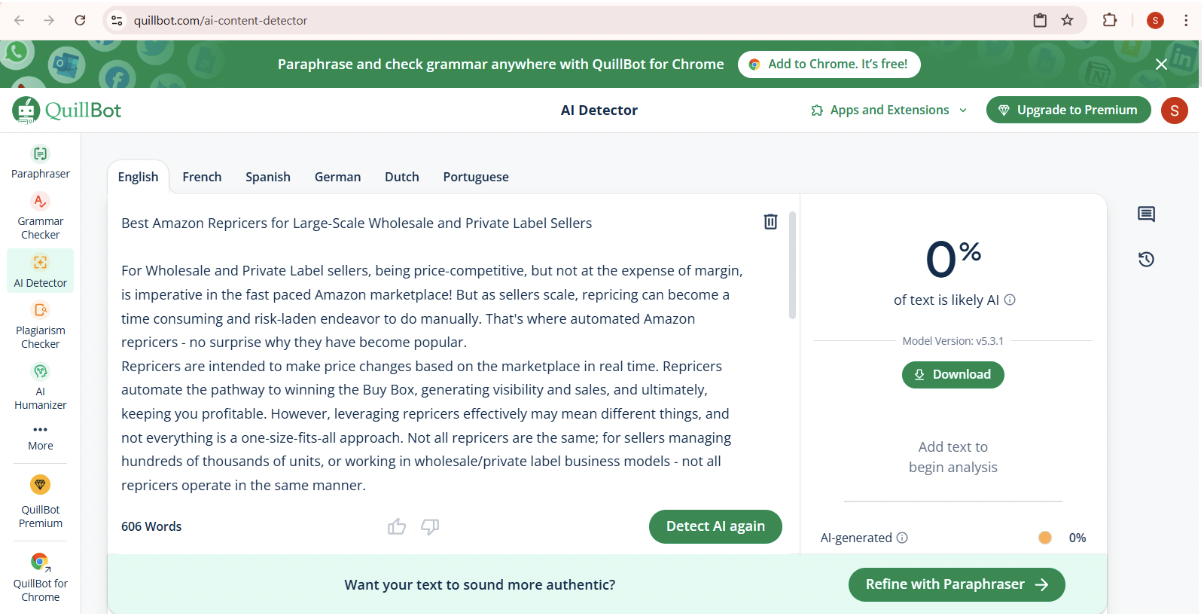Switch to the Spanish tab
This screenshot has width=1202, height=614.
pos(268,177)
